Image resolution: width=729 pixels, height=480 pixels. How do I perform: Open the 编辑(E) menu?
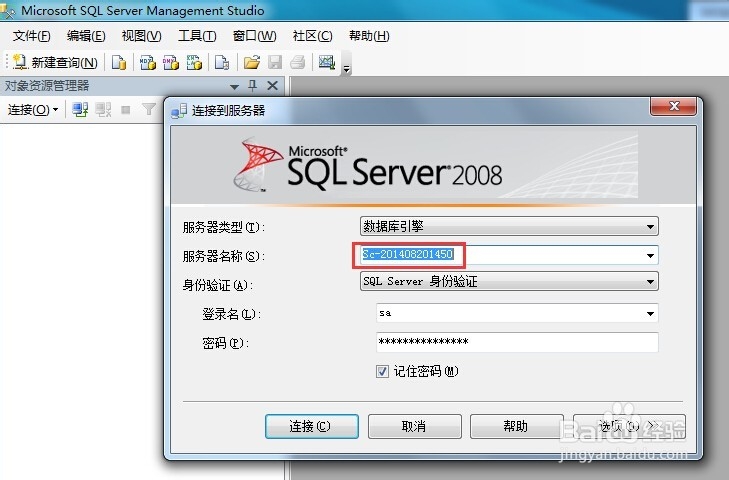(x=86, y=36)
